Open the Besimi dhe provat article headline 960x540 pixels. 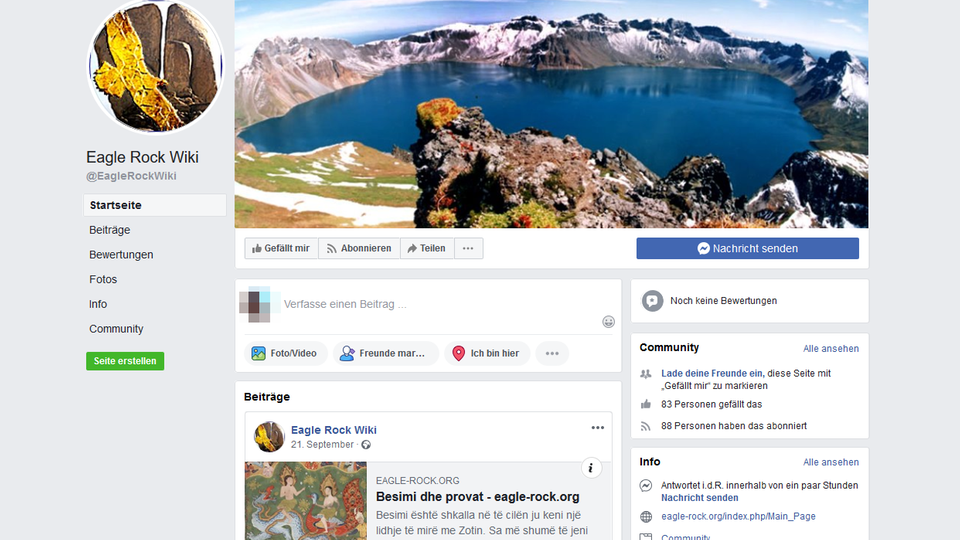(x=478, y=497)
